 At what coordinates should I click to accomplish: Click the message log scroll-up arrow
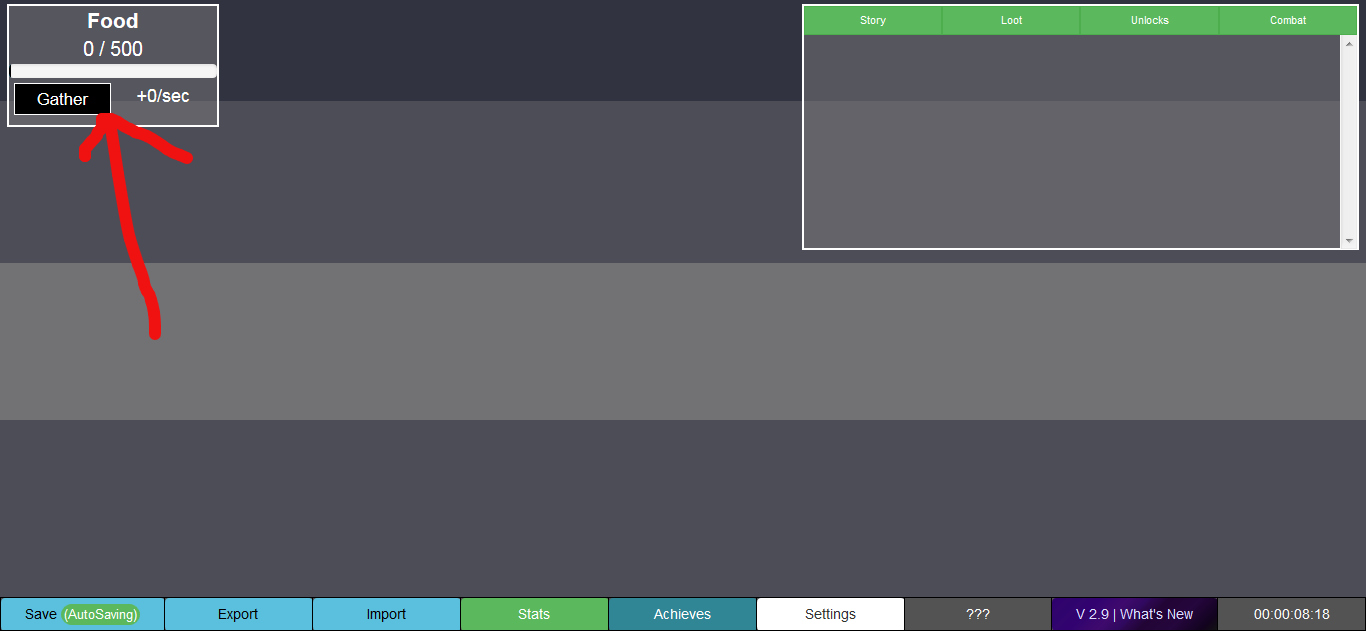[1349, 44]
